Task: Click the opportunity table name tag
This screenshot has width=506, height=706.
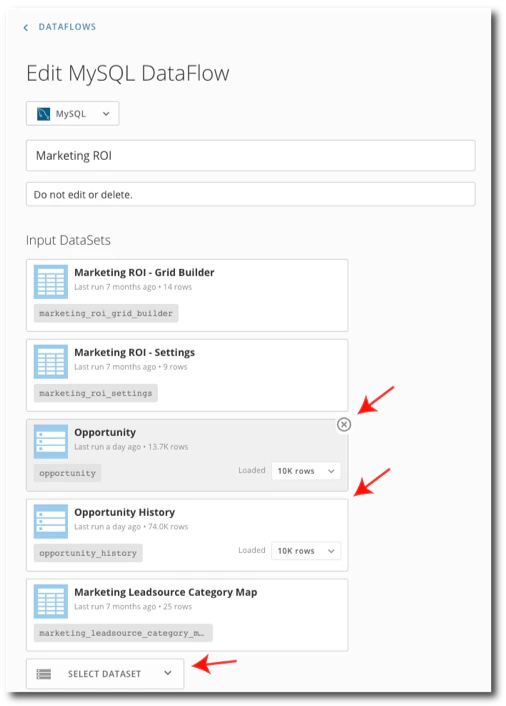Action: point(68,473)
